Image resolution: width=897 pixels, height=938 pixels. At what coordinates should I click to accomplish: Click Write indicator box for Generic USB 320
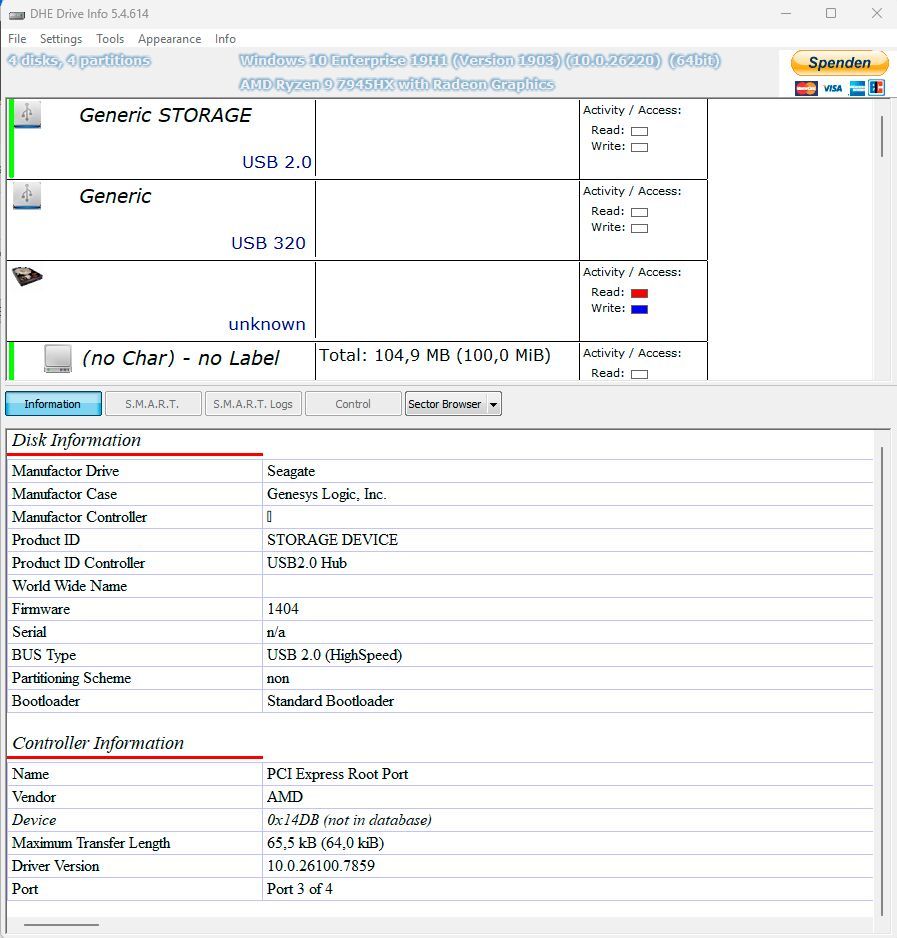tap(639, 228)
